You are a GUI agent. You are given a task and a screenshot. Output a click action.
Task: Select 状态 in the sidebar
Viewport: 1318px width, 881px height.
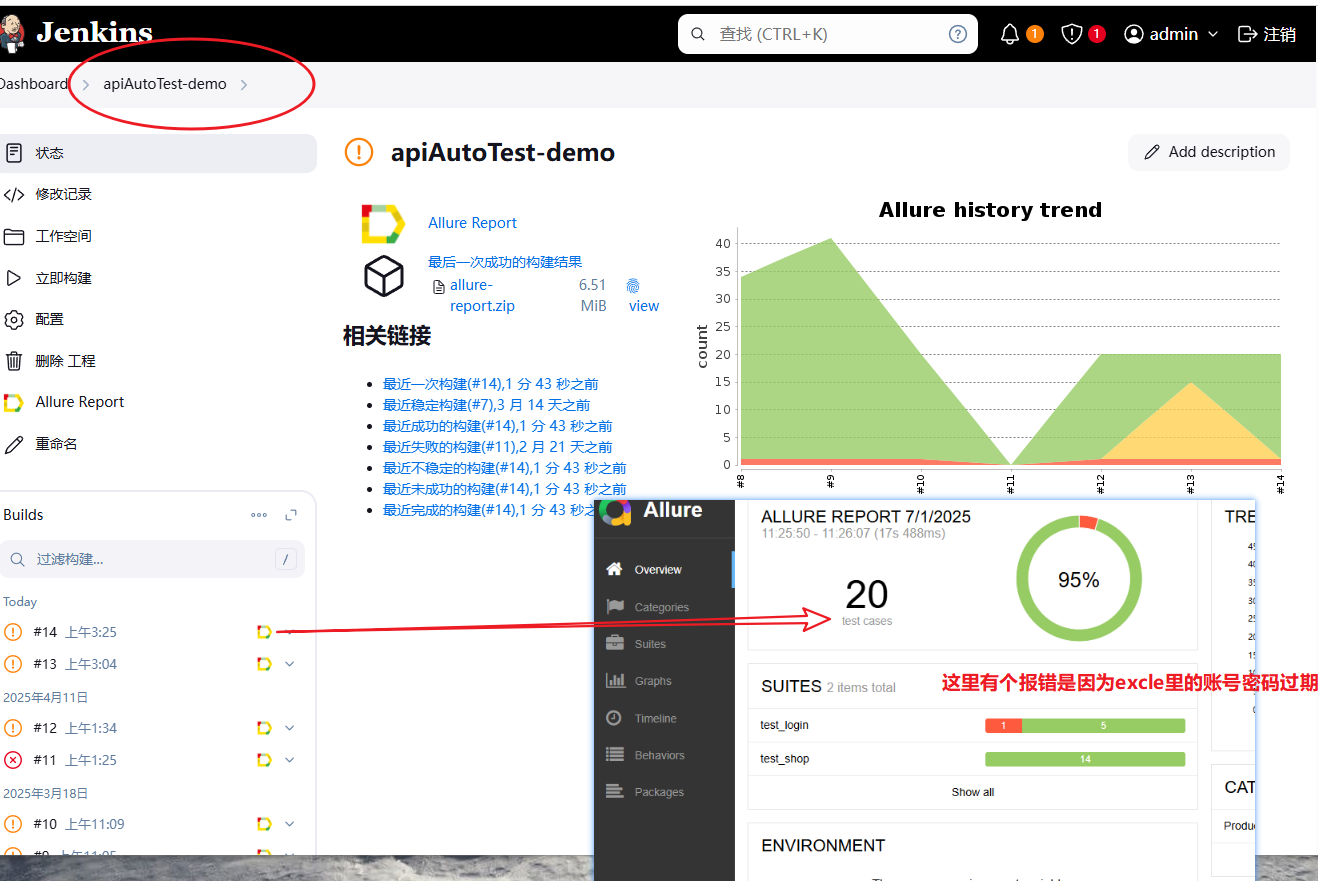[157, 153]
